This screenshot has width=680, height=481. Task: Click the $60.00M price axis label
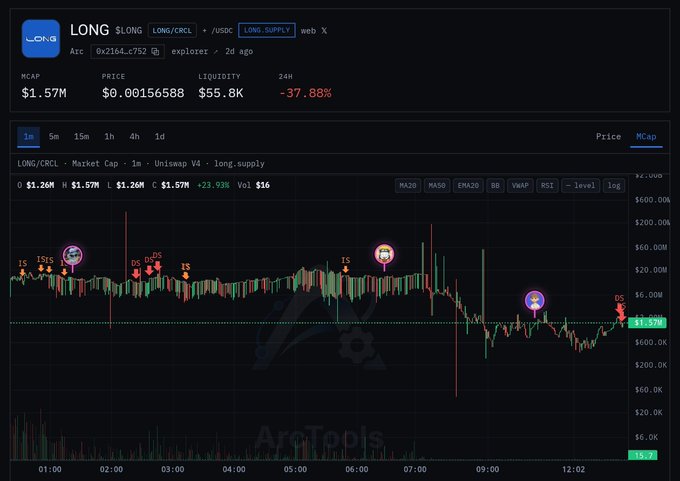(651, 247)
